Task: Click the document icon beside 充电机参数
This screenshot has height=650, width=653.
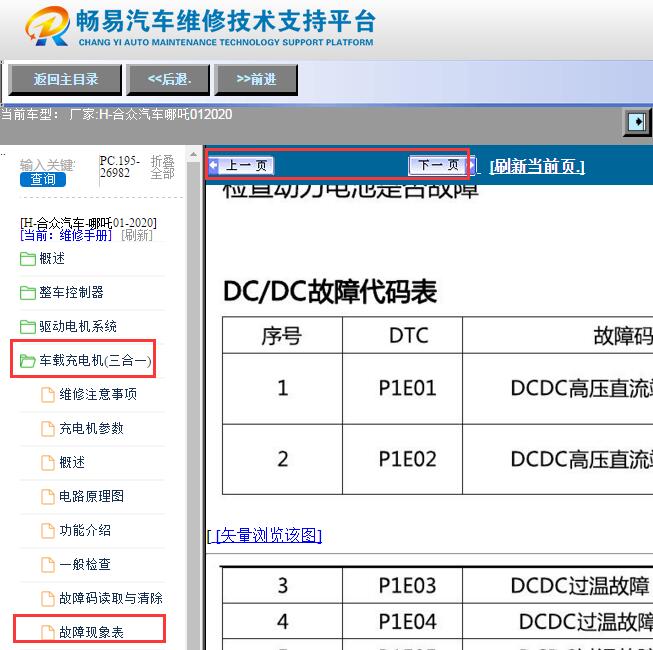Action: [47, 428]
